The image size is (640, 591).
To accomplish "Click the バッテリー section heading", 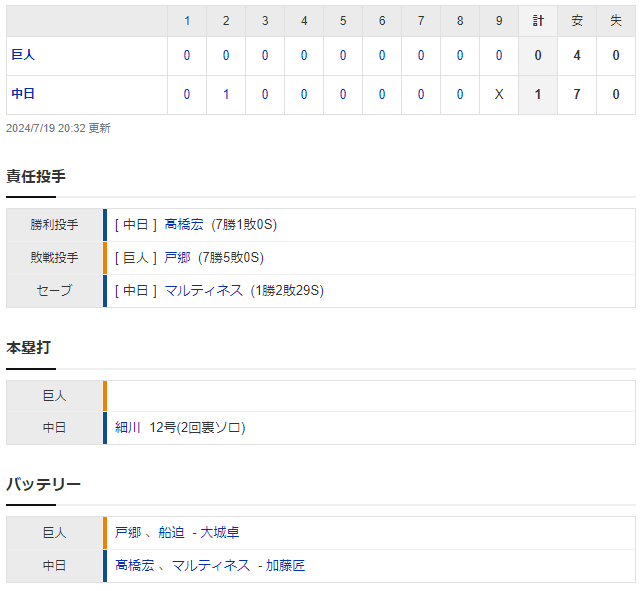I will (x=43, y=484).
